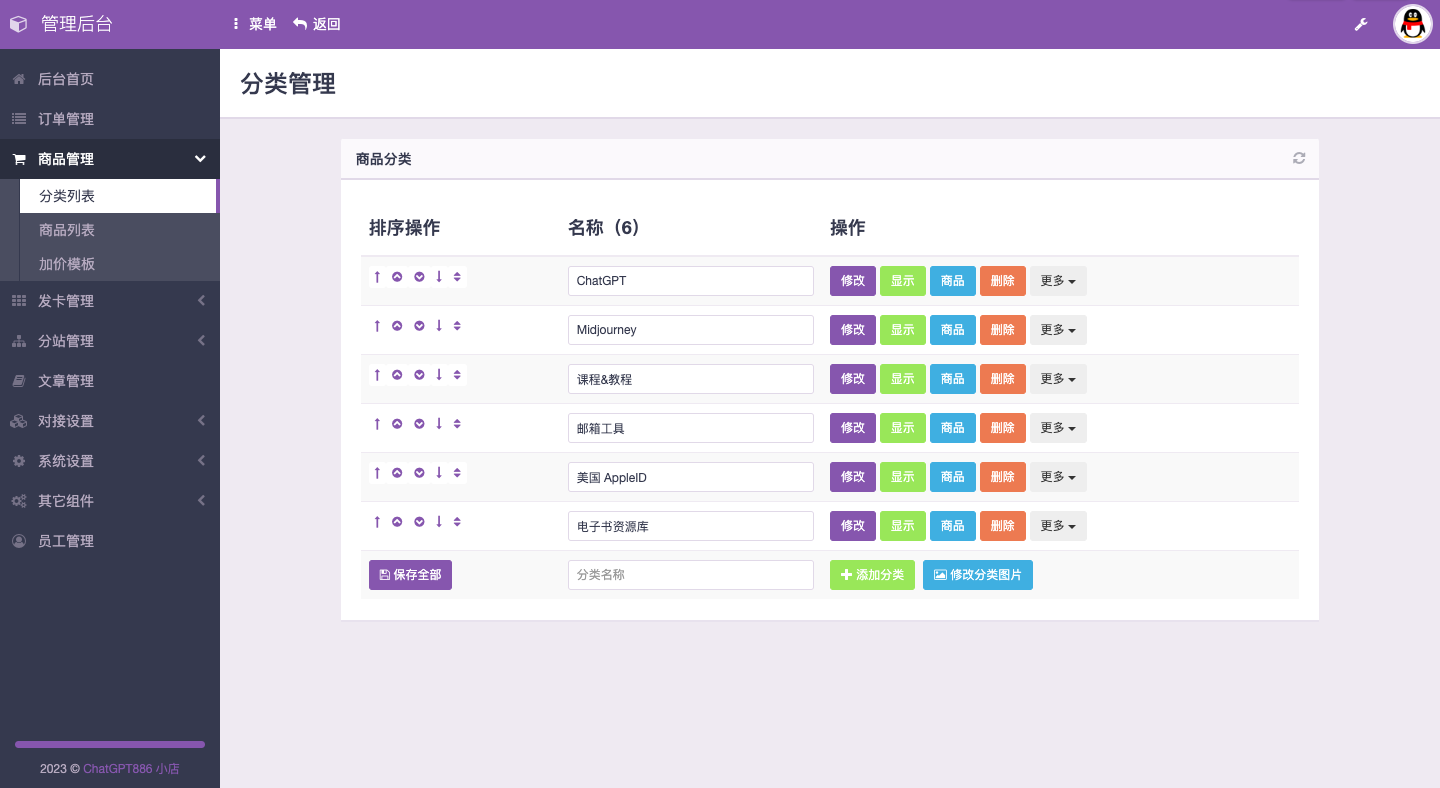Move 电子书资源库 to bottom with down arrow
The height and width of the screenshot is (788, 1440).
tap(438, 521)
